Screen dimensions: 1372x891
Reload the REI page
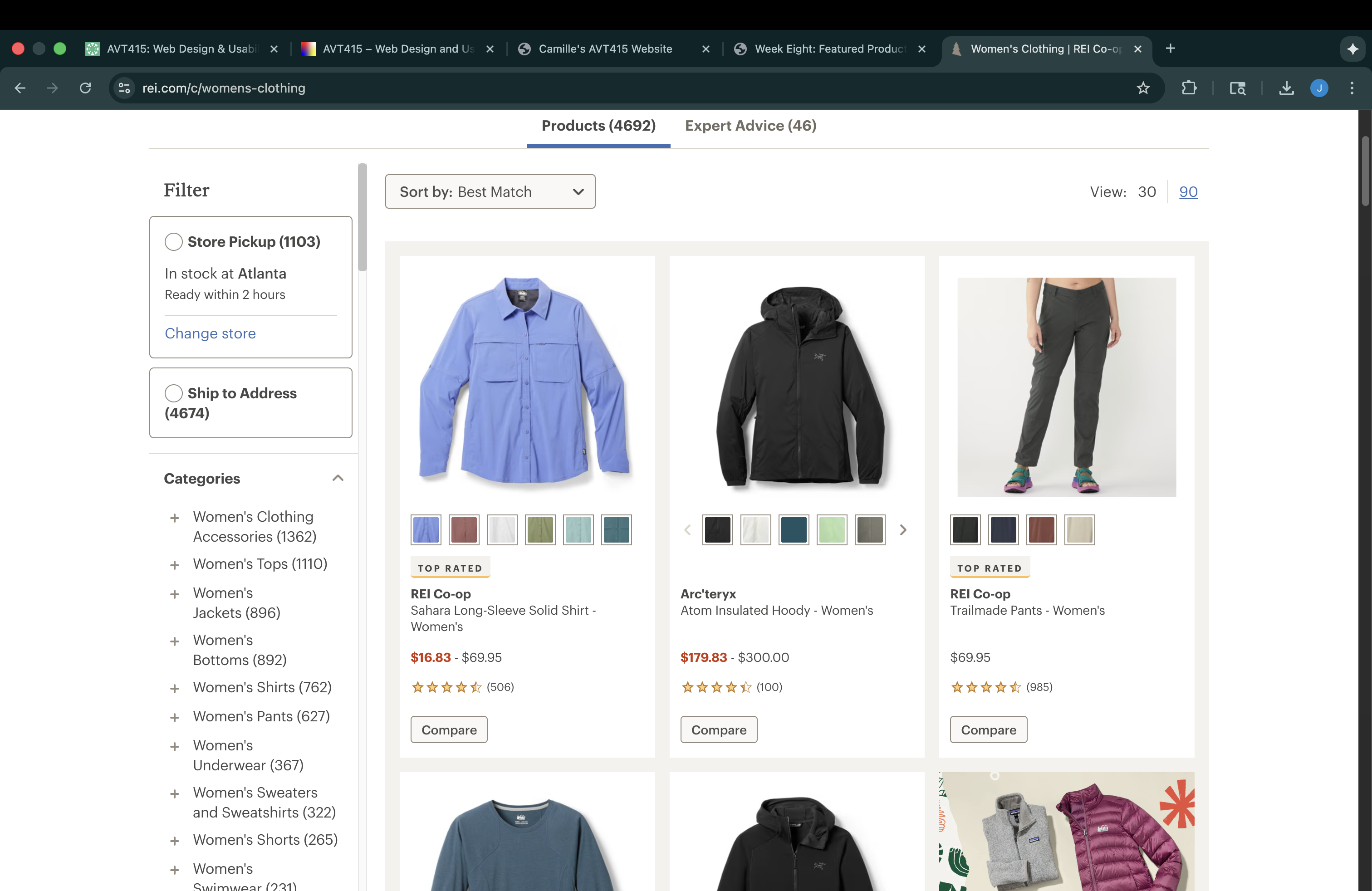coord(85,88)
